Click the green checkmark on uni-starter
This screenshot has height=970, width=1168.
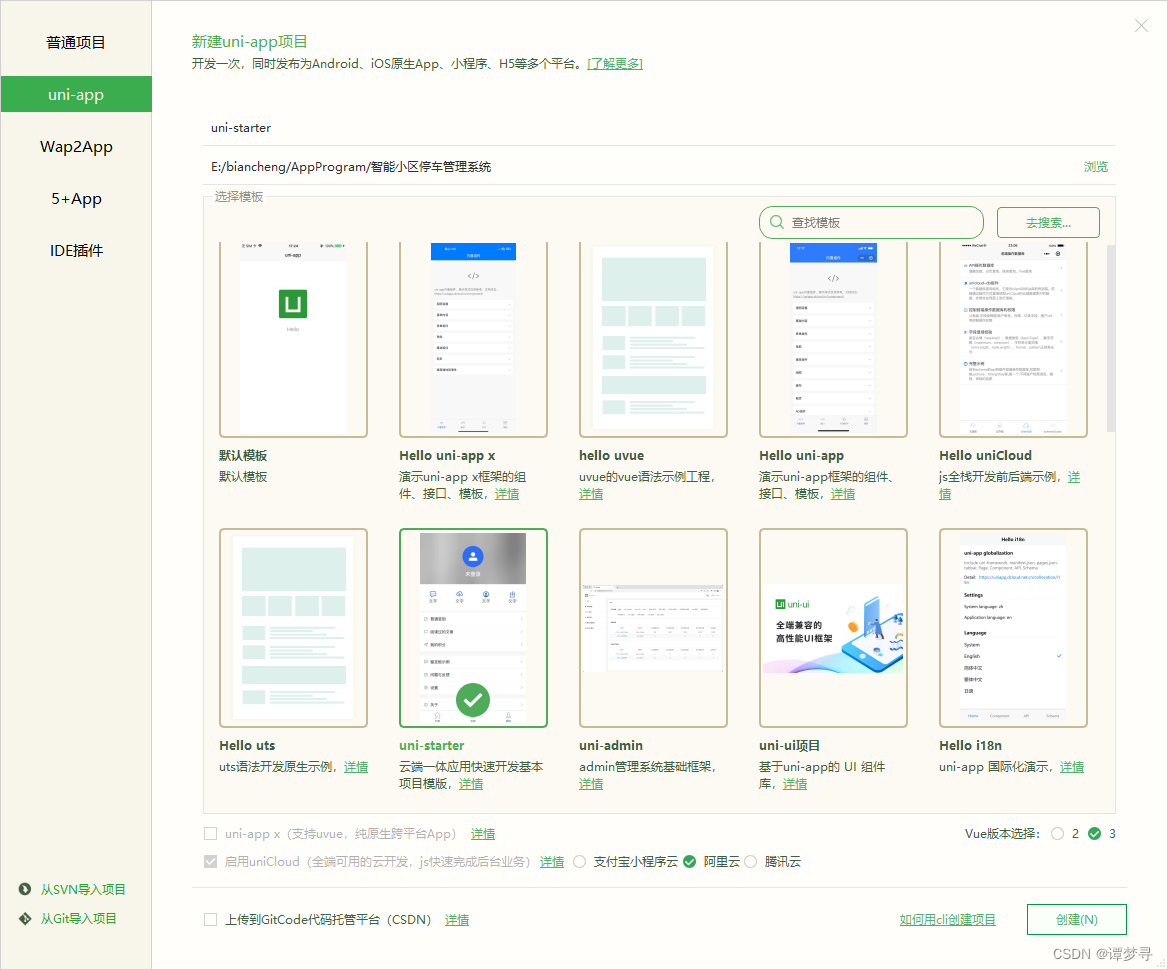[x=473, y=700]
